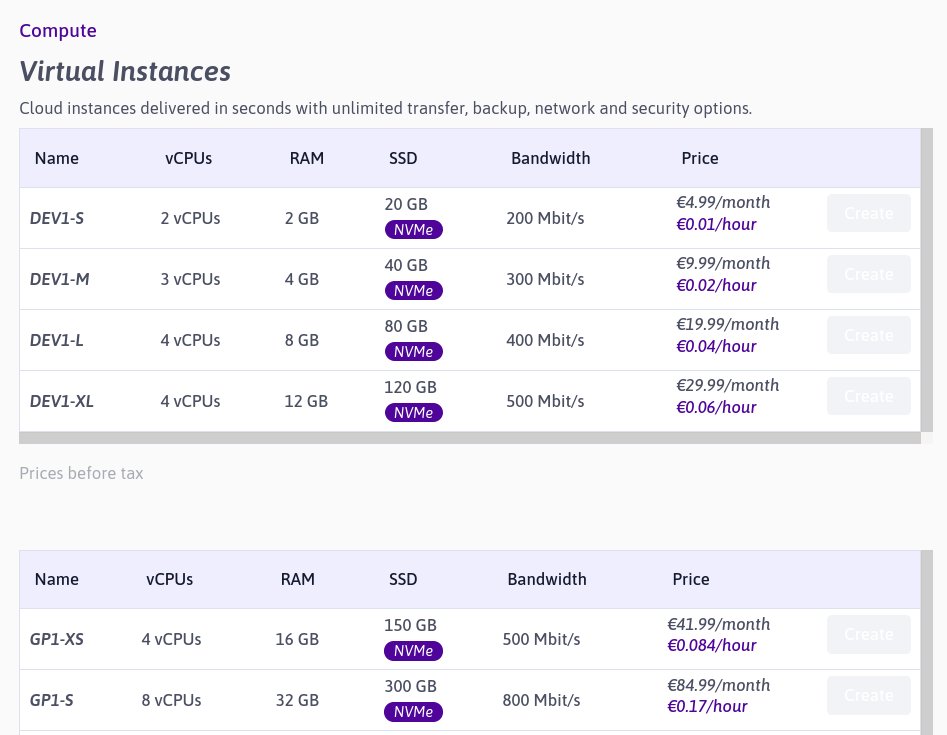Click the Virtual Instances heading
The width and height of the screenshot is (947, 735).
tap(125, 71)
